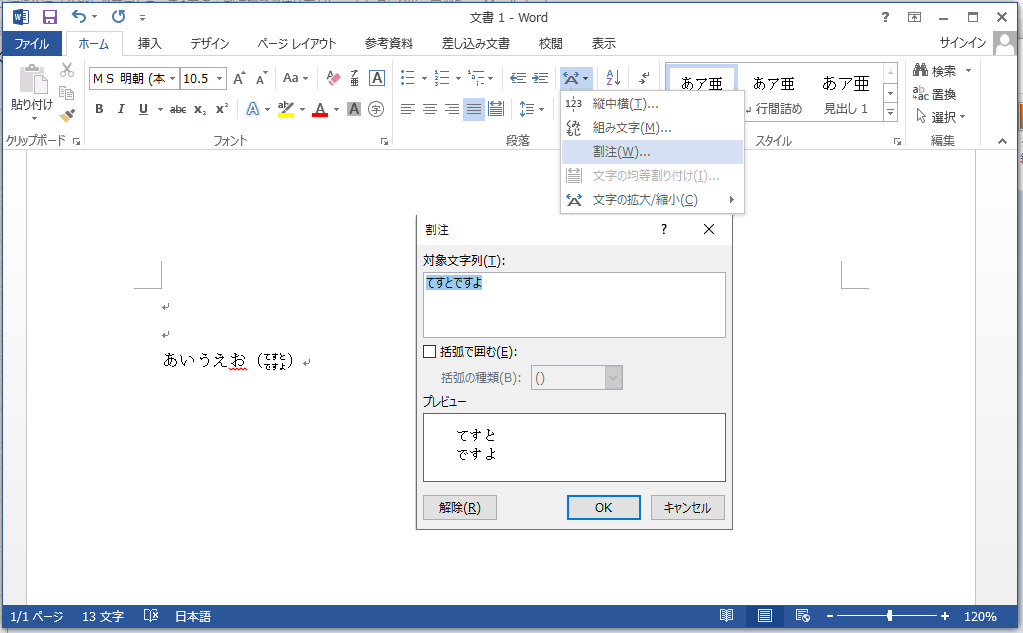Click the Save icon in quick access toolbar
The height and width of the screenshot is (633, 1023).
pos(49,17)
